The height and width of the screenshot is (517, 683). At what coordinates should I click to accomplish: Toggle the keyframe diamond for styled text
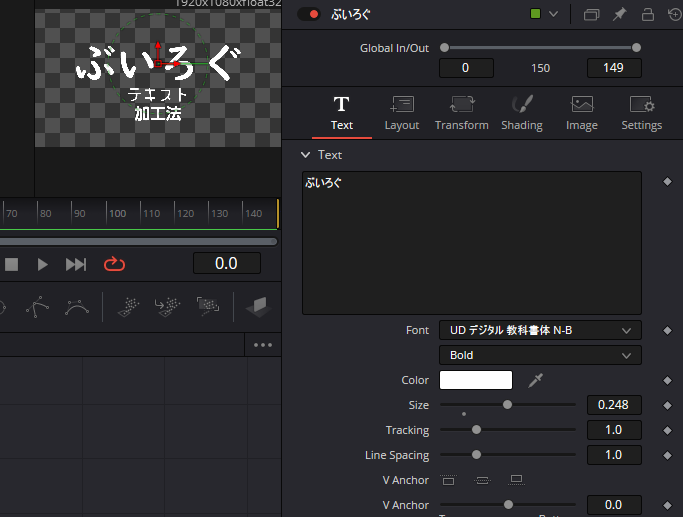667,182
